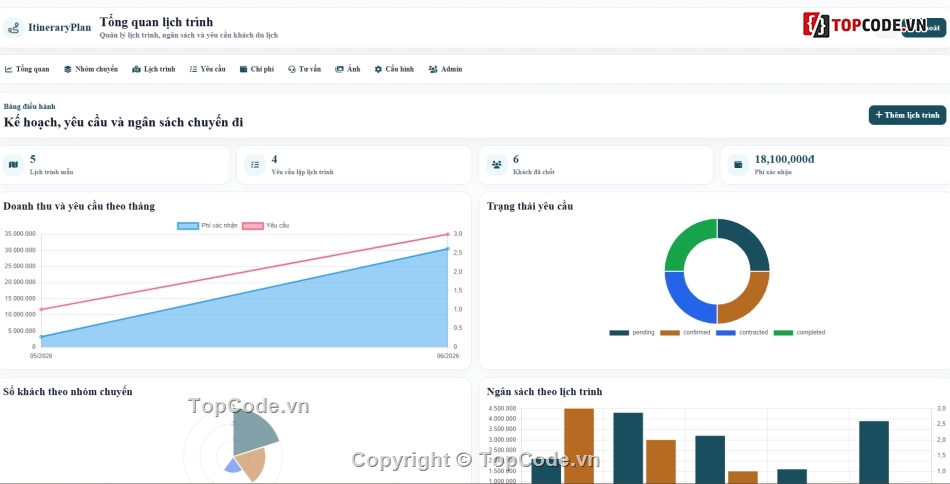Toggle the pending legend swatch

click(619, 333)
